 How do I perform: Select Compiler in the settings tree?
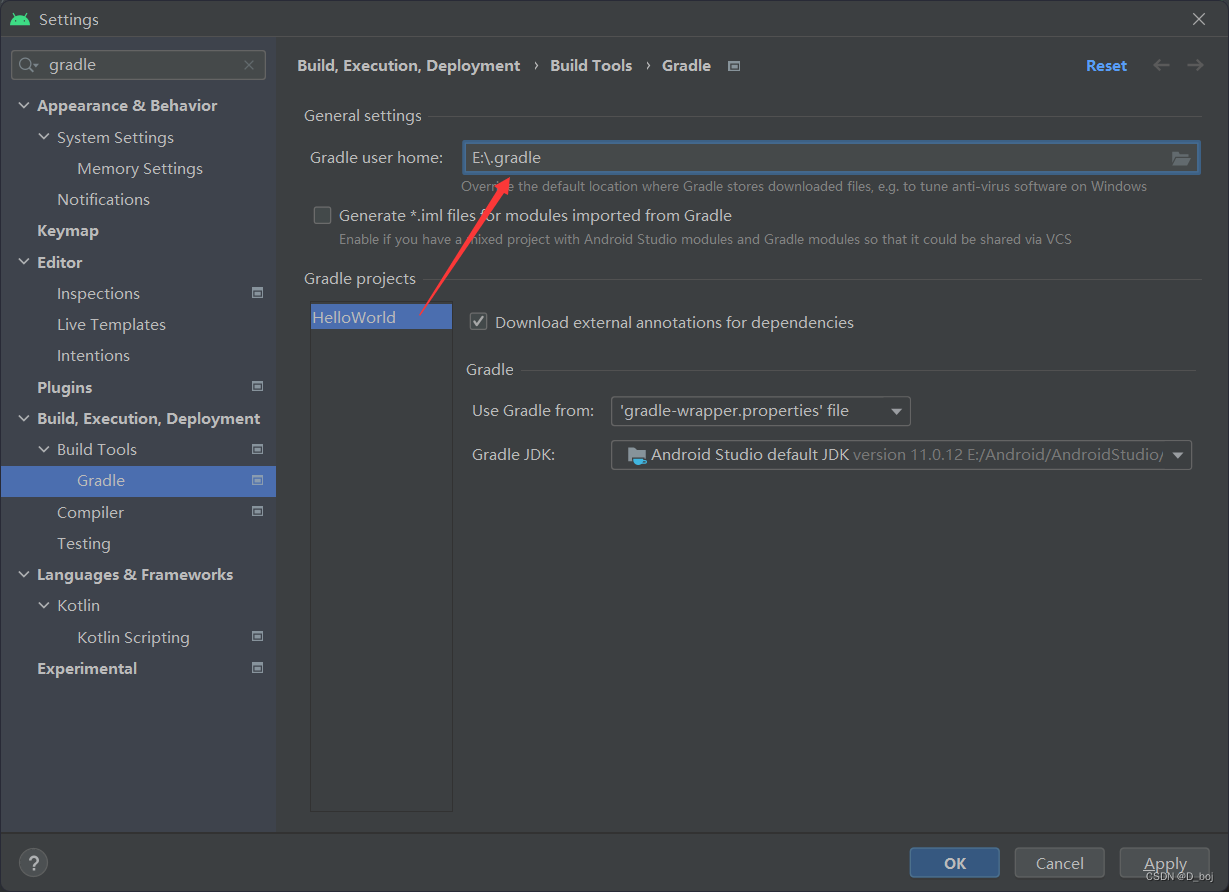point(90,512)
